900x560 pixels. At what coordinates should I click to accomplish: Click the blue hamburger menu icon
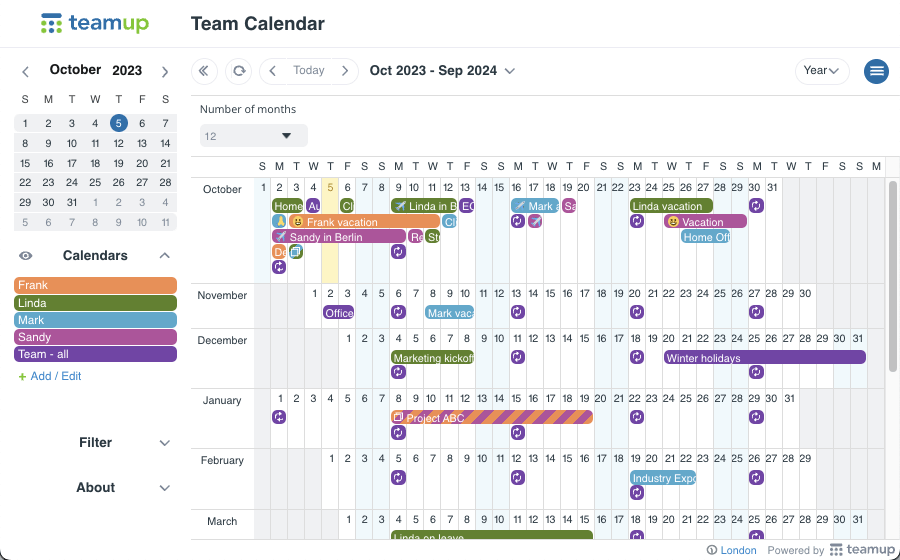coord(876,71)
